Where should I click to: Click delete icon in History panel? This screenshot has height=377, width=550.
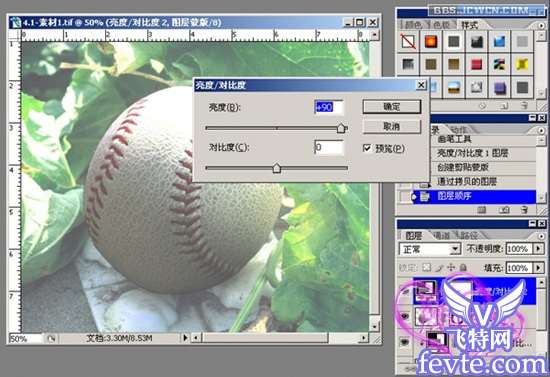coord(524,210)
